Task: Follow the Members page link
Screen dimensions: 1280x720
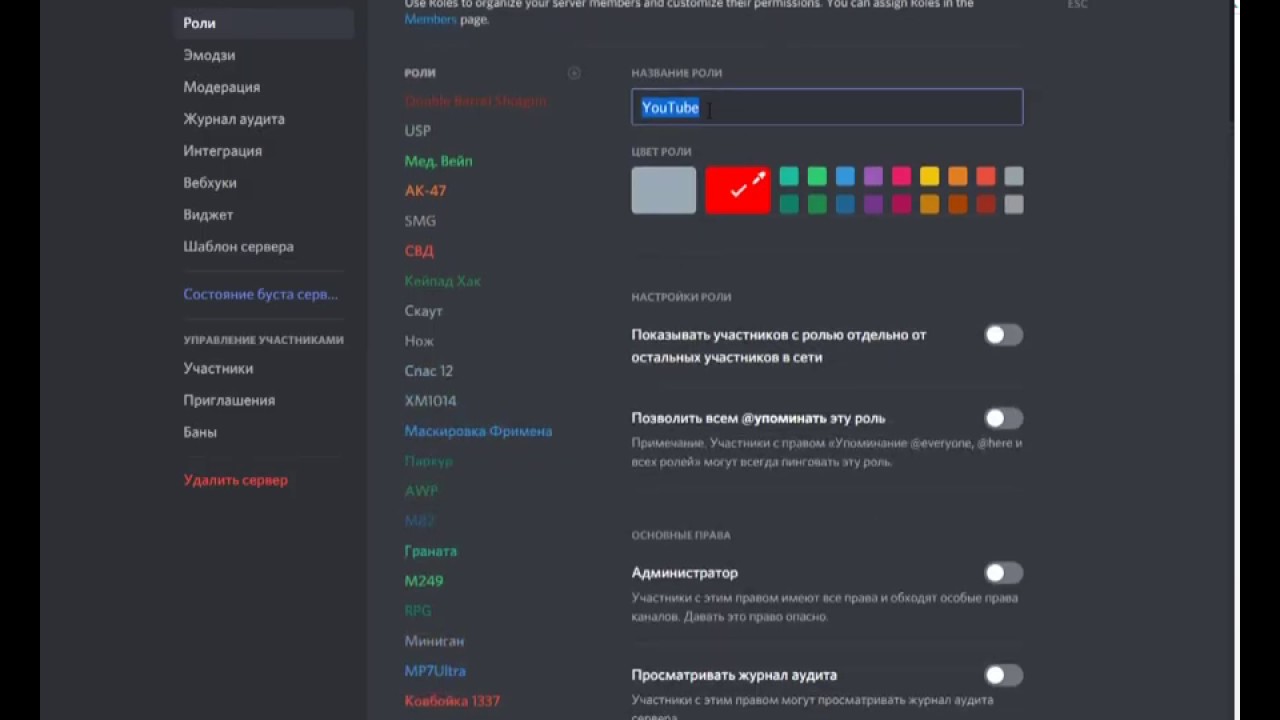Action: pyautogui.click(x=431, y=19)
